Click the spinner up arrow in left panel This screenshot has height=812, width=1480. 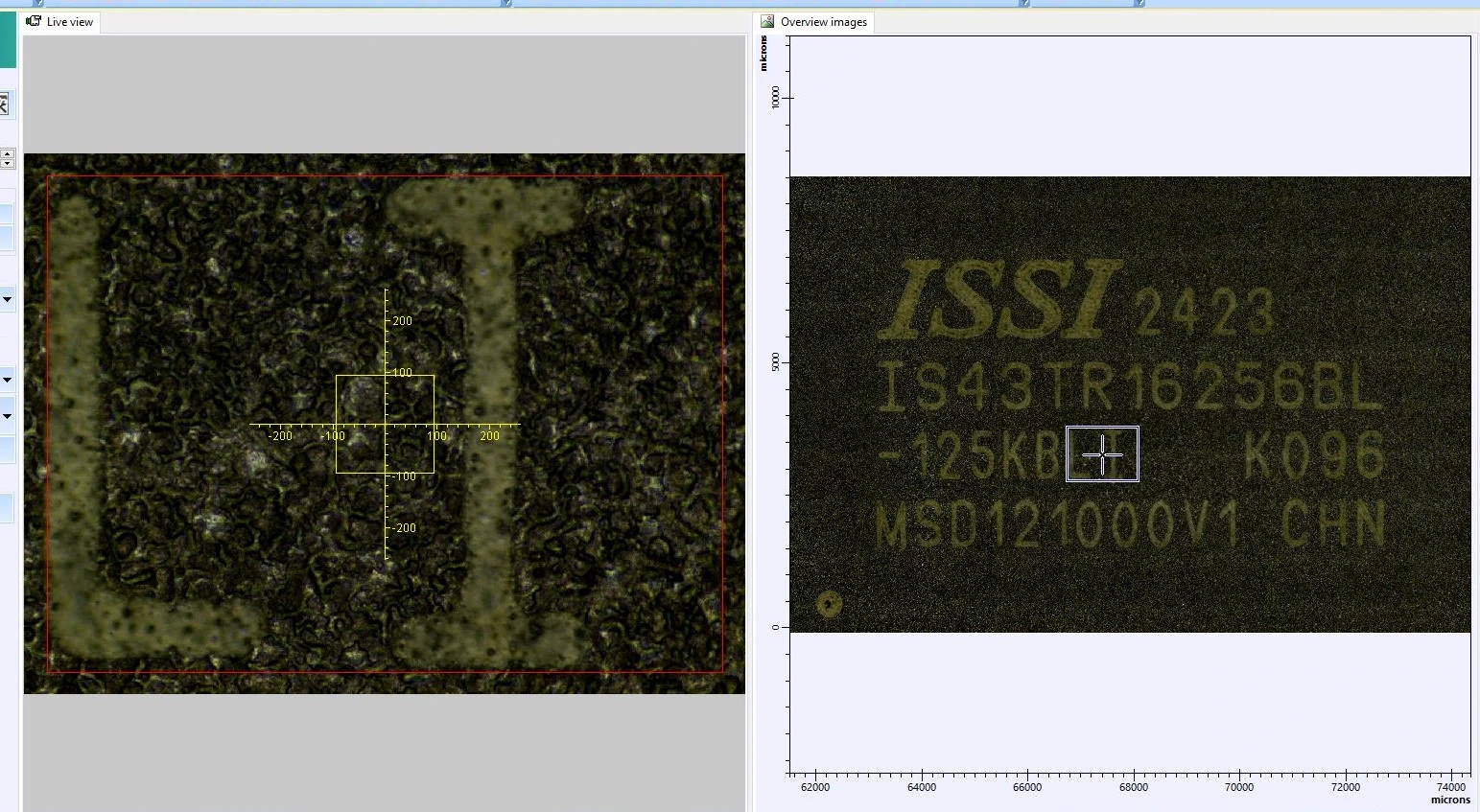[7, 153]
